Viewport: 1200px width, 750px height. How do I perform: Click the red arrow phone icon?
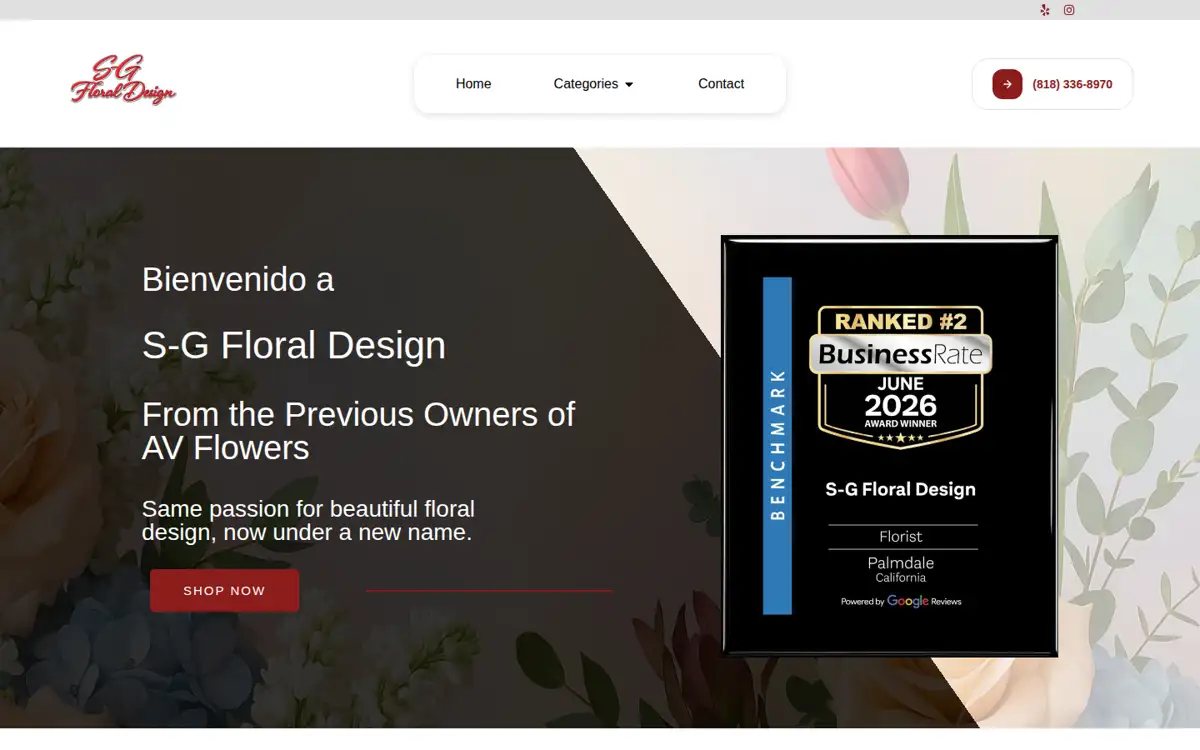1007,84
